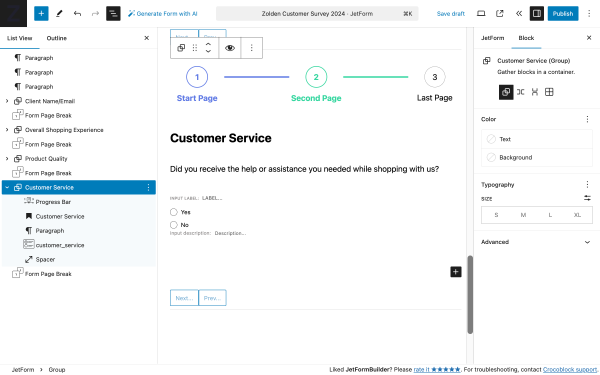Select Customer Service heading item with bookmark icon

79,216
